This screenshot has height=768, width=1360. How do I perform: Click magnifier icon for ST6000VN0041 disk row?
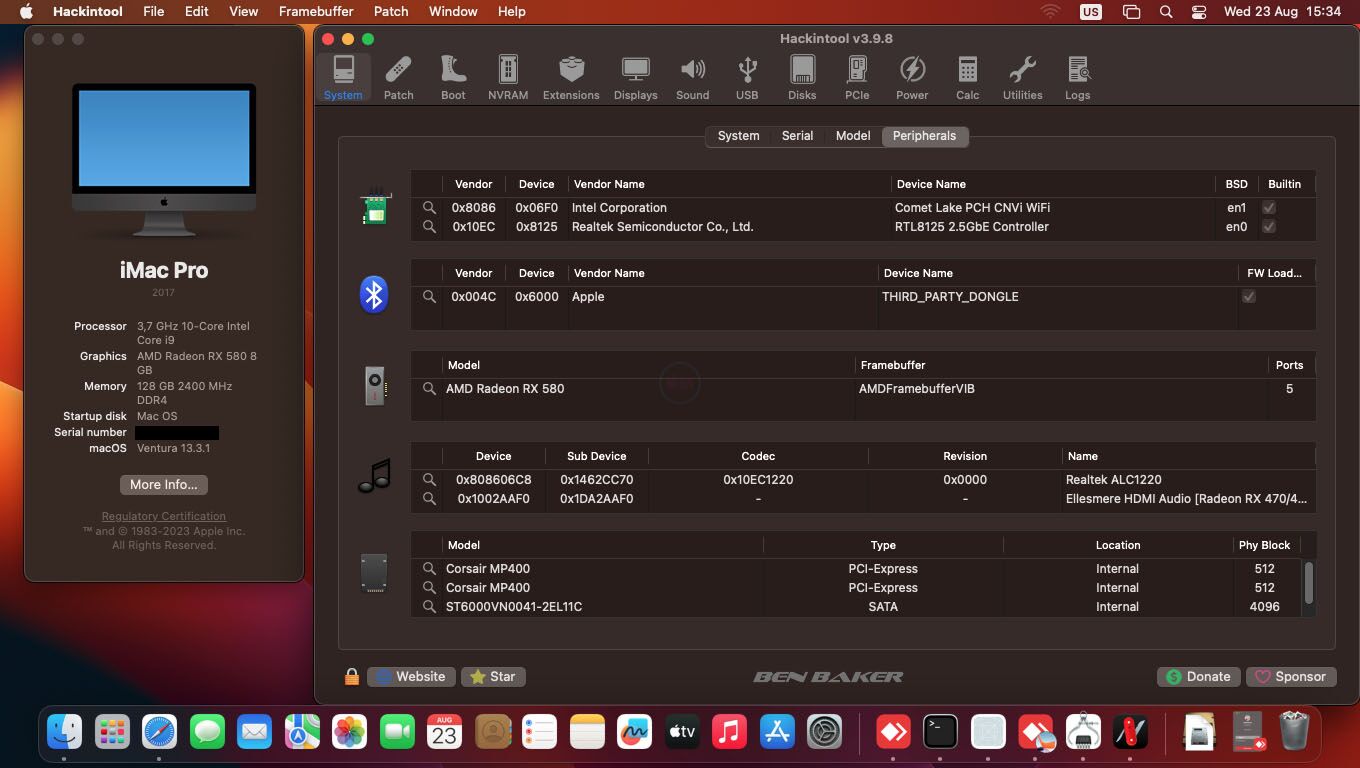(x=429, y=606)
